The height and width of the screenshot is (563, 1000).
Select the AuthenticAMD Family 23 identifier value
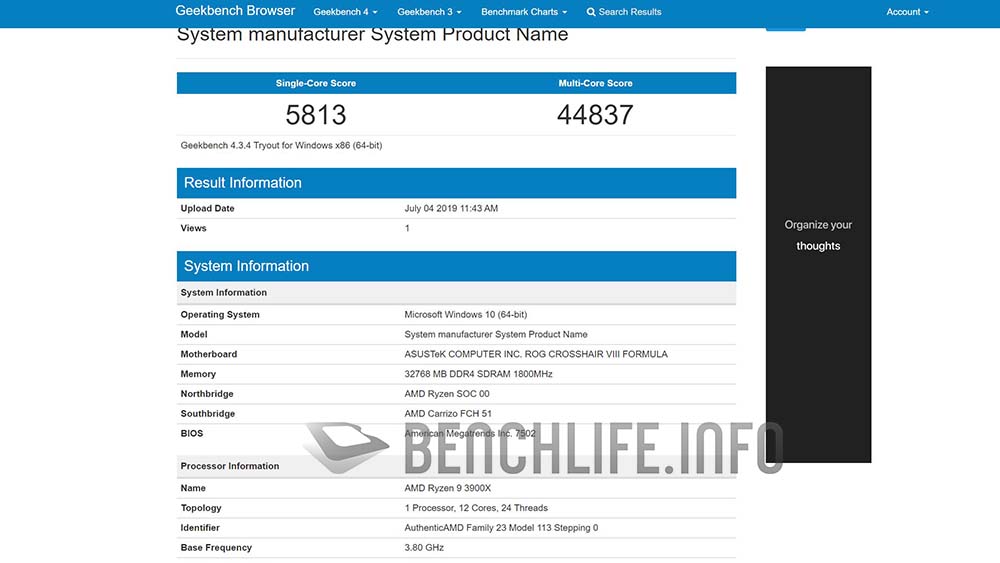pyautogui.click(x=501, y=528)
